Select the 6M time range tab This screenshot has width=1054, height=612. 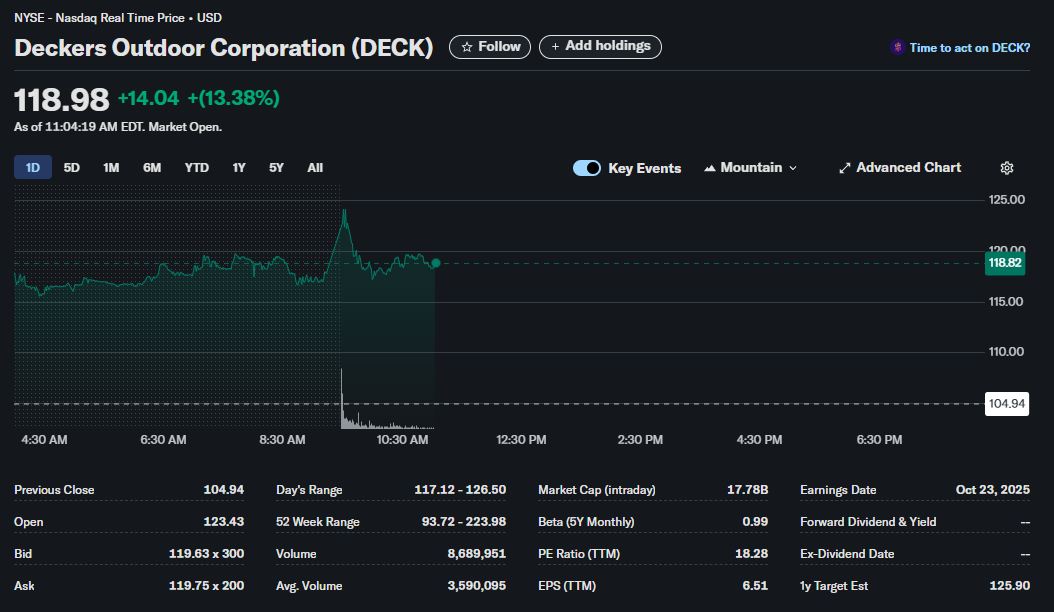tap(152, 167)
